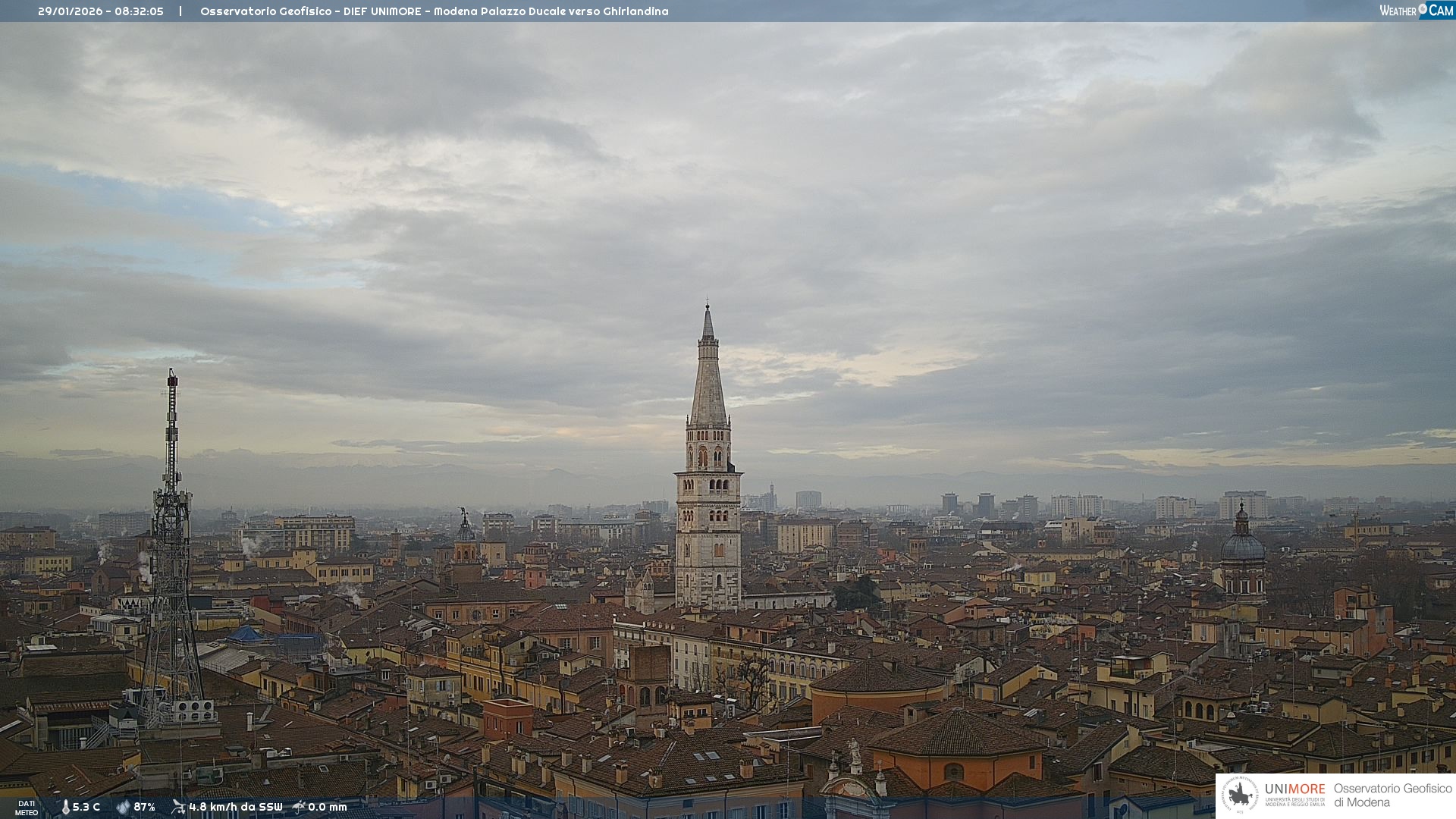Click the WeatherCam camera lens icon
The height and width of the screenshot is (819, 1456).
click(1423, 9)
